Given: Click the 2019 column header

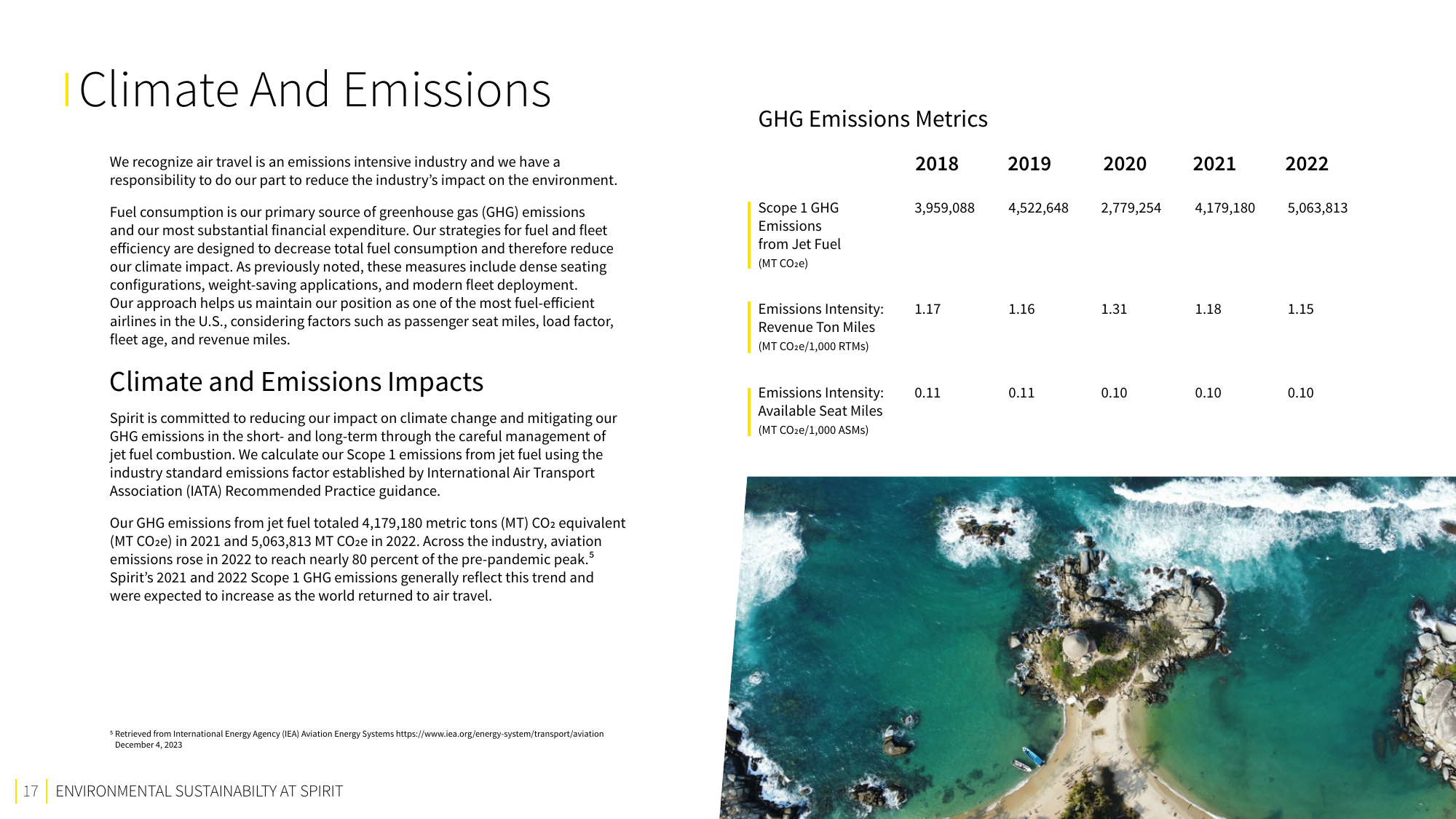Looking at the screenshot, I should click(x=1029, y=164).
